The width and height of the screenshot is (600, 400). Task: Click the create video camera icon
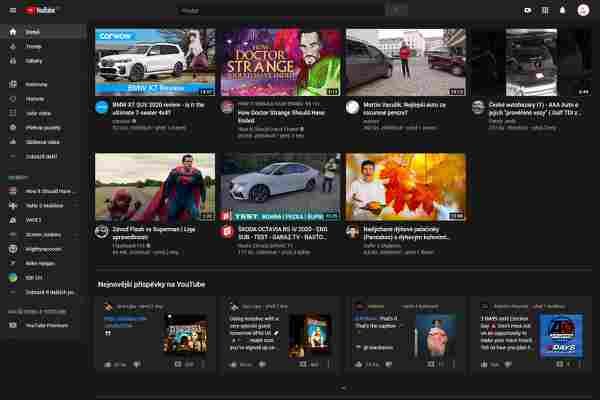click(x=528, y=10)
